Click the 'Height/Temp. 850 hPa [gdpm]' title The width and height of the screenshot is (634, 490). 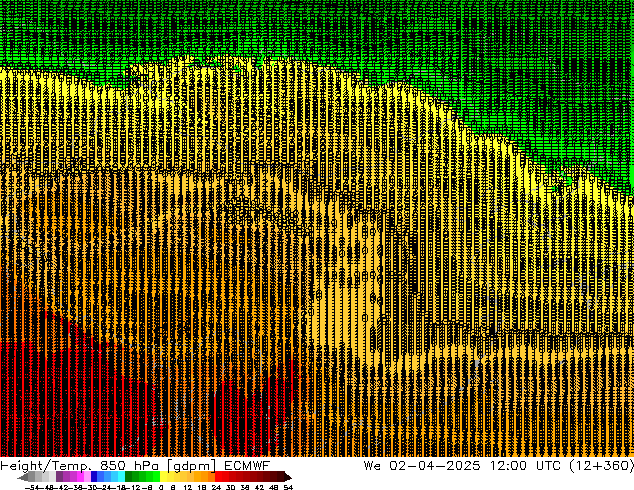click(x=108, y=466)
